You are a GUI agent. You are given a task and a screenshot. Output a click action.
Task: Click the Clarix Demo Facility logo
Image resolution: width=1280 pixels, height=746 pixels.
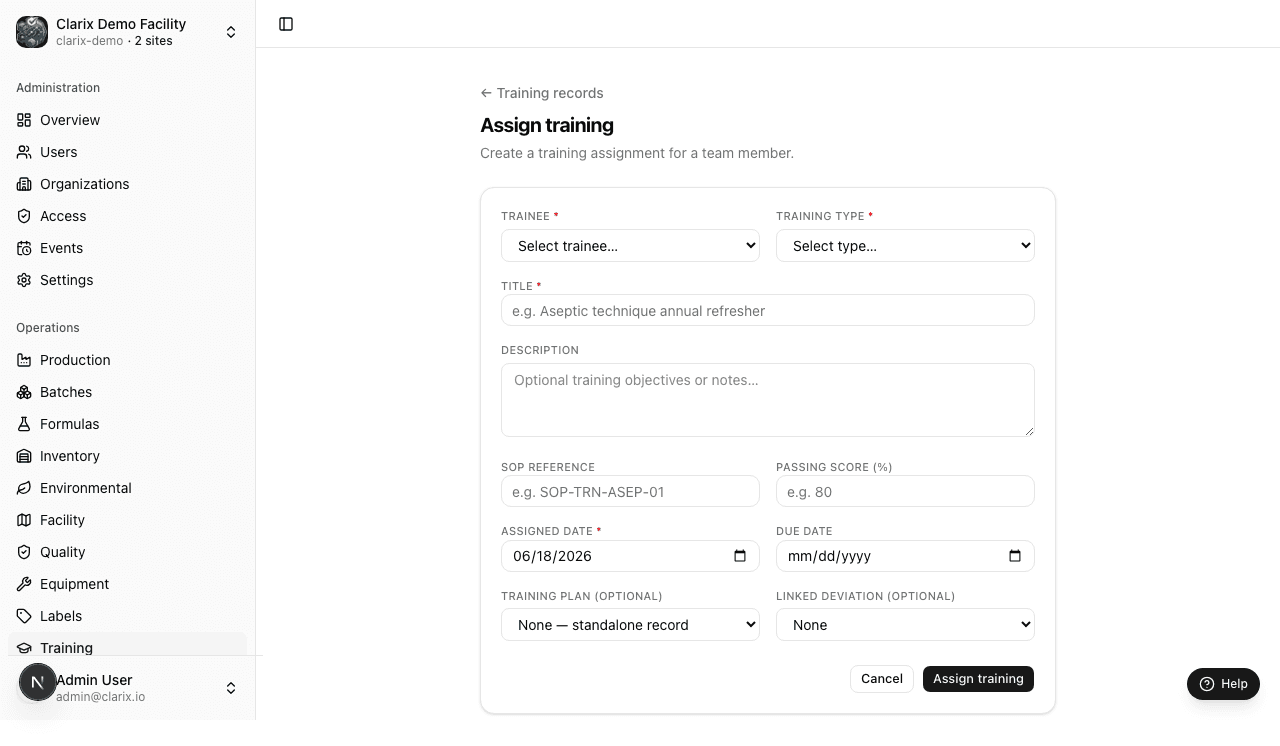click(32, 32)
